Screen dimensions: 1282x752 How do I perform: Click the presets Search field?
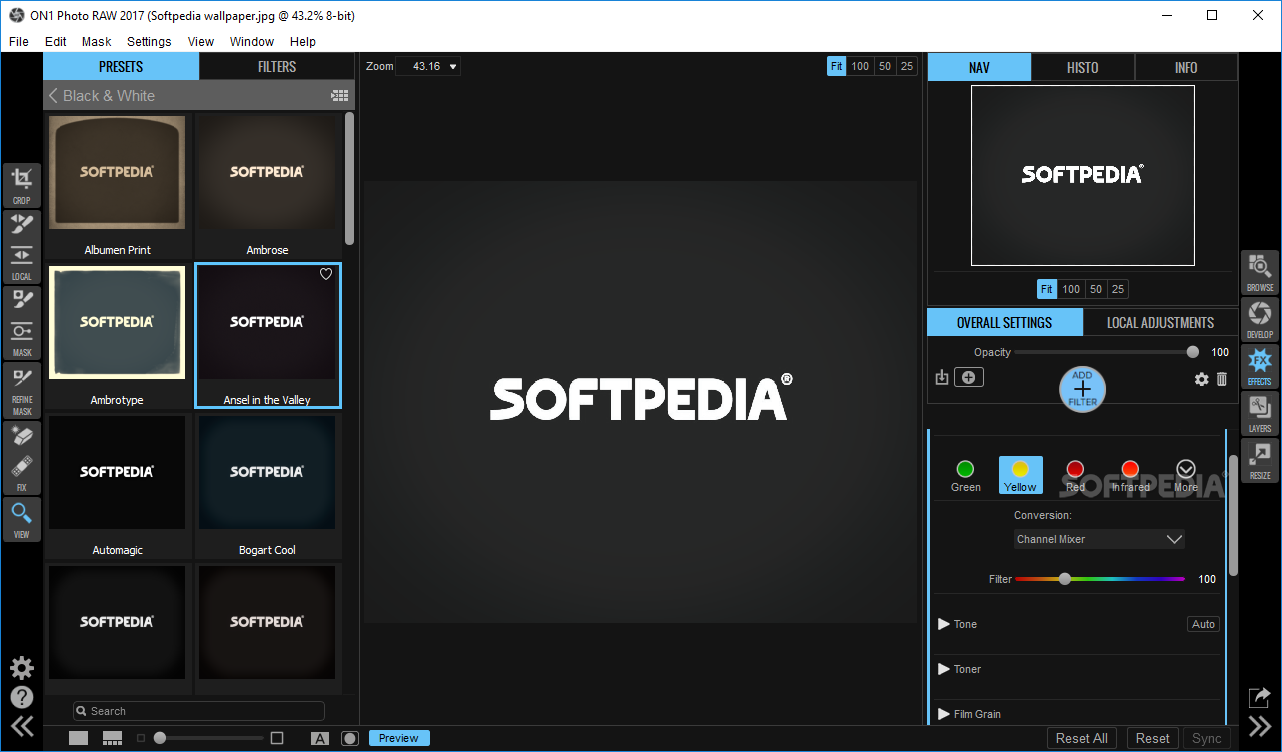(199, 711)
